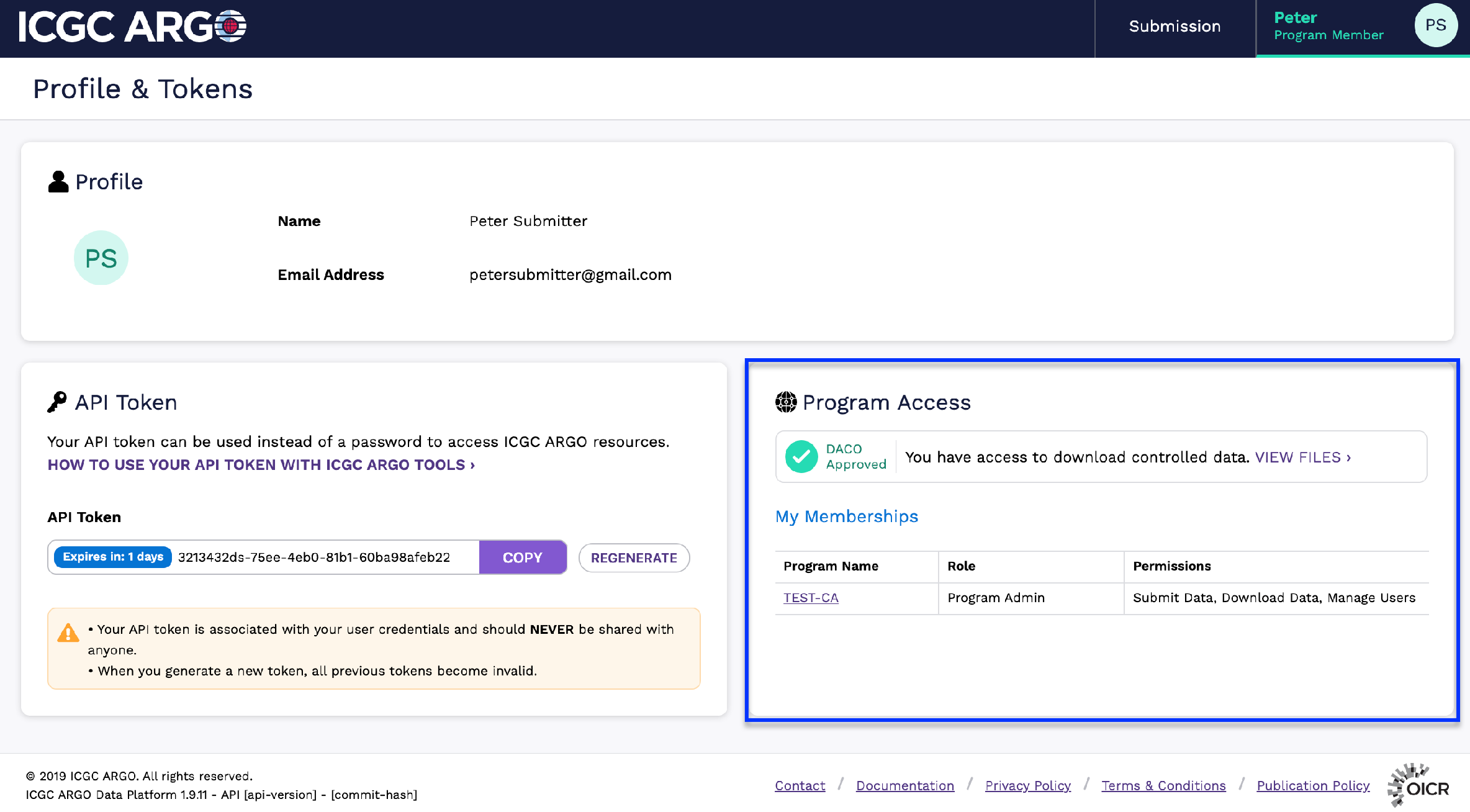The height and width of the screenshot is (812, 1470).
Task: Open the TEST-CA program link
Action: pyautogui.click(x=811, y=598)
